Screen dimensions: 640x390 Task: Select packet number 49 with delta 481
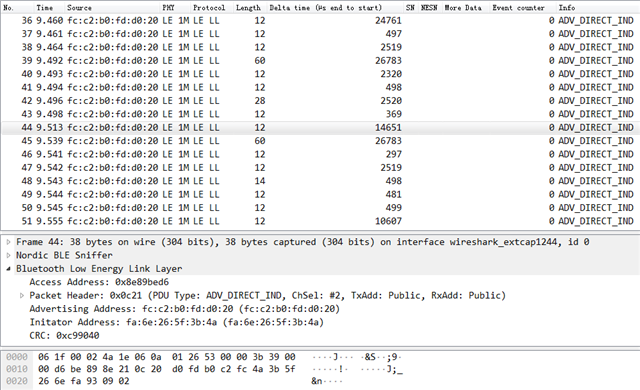click(x=320, y=195)
